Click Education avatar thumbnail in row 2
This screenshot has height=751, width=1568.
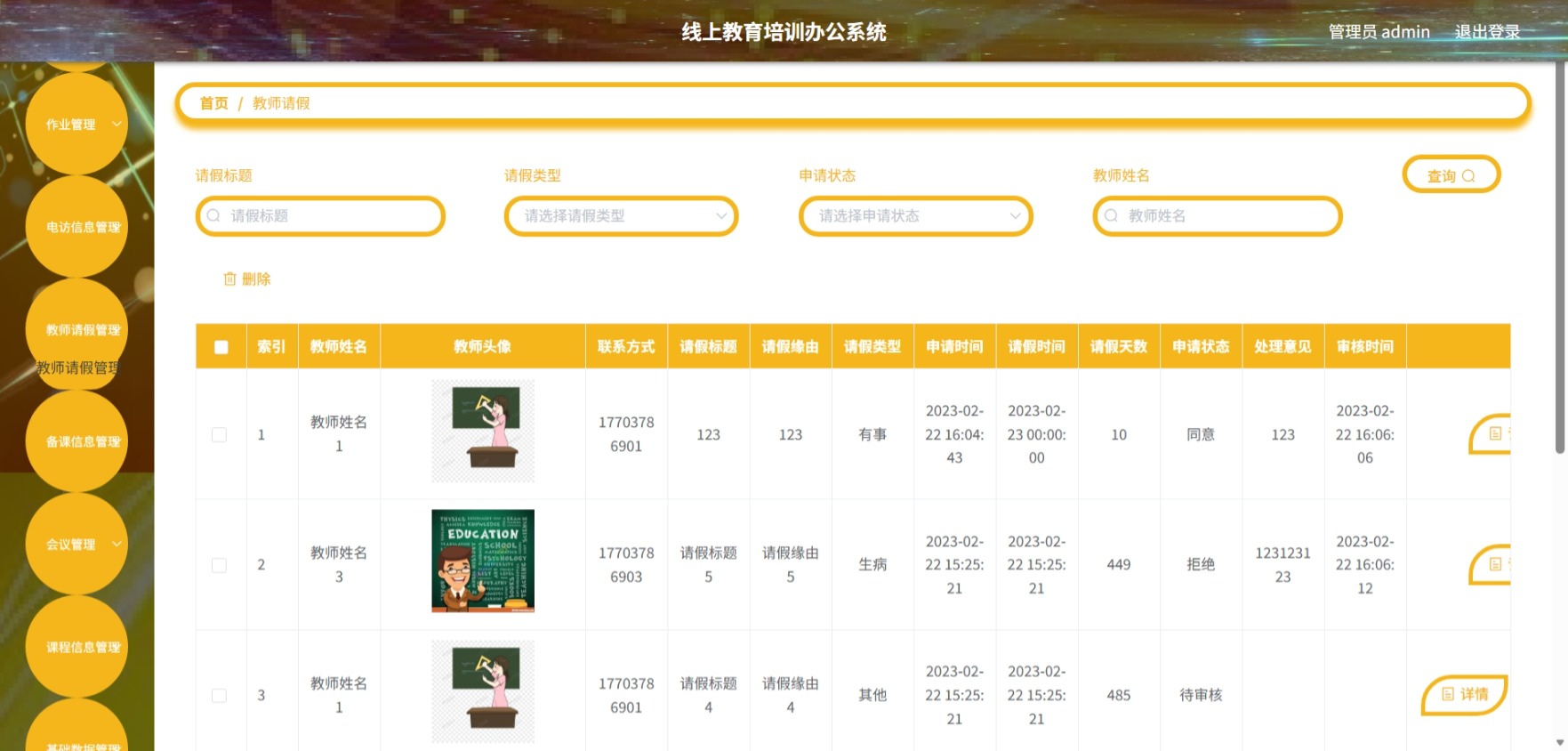click(483, 561)
